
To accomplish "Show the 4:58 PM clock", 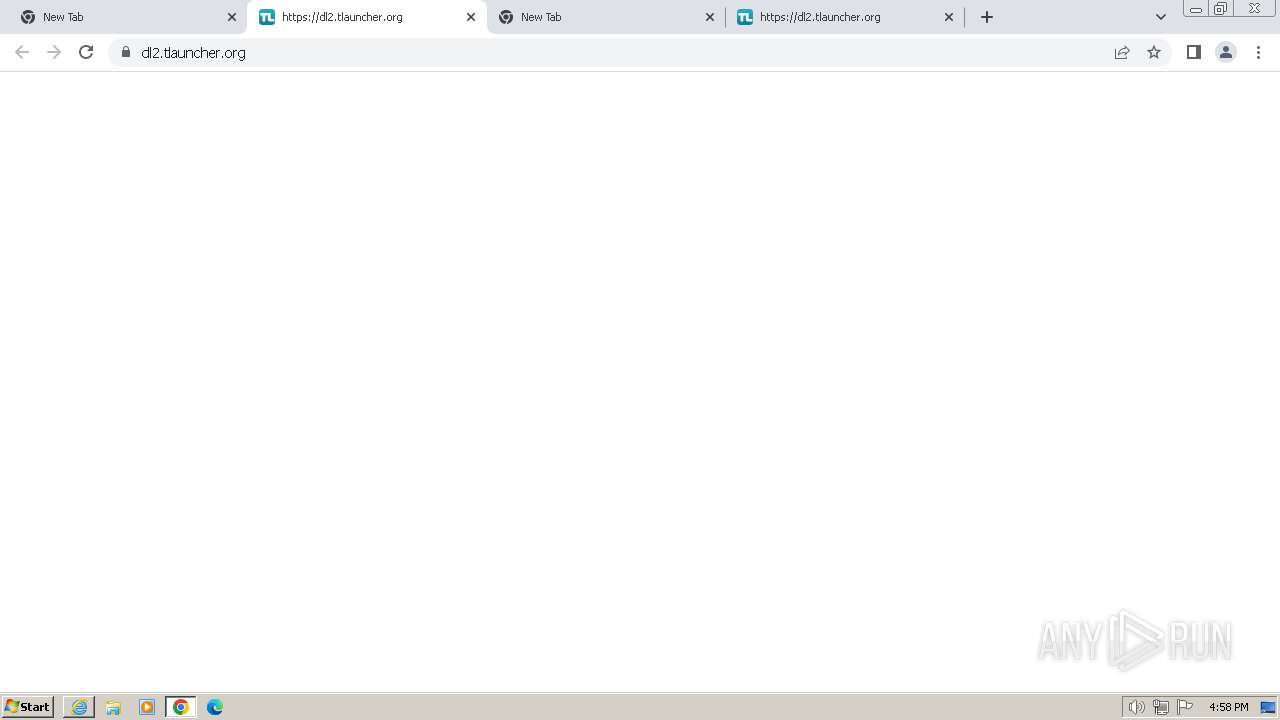I will click(x=1228, y=707).
